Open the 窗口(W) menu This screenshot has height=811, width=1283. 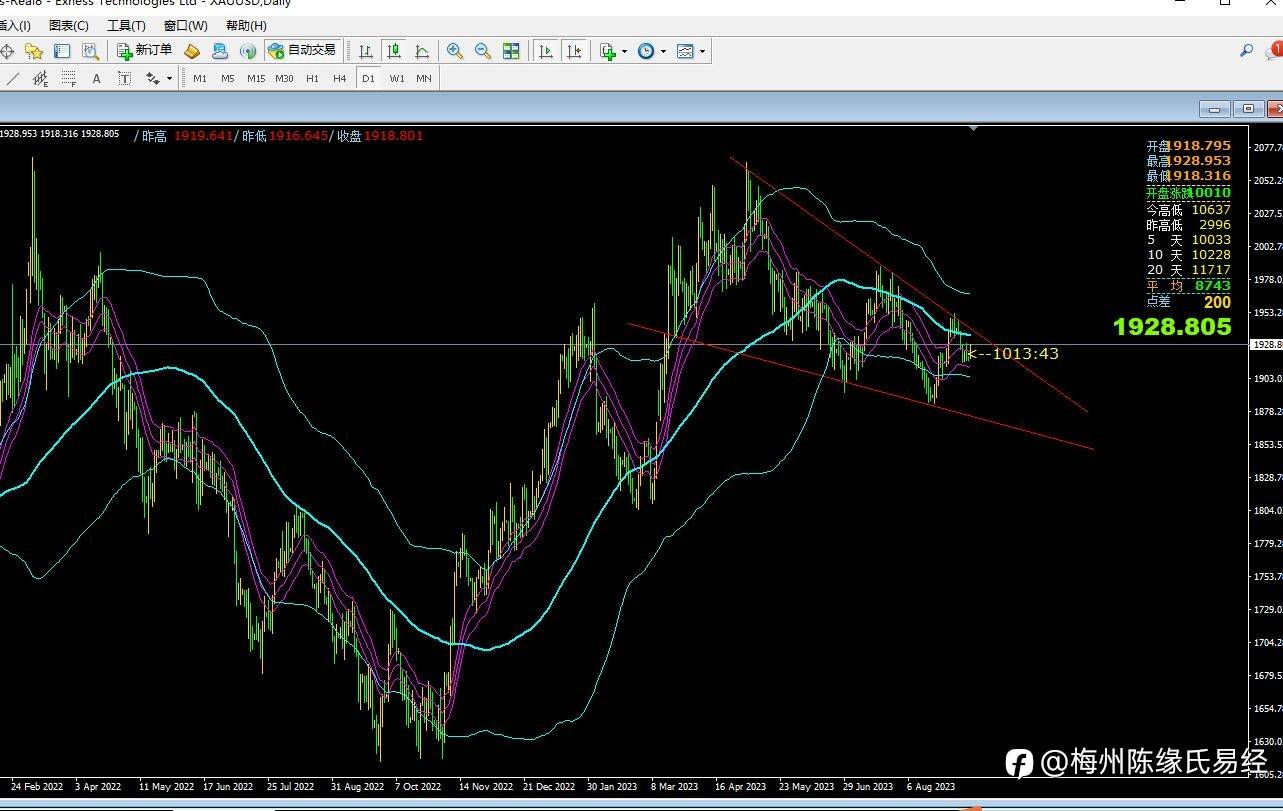click(x=186, y=25)
